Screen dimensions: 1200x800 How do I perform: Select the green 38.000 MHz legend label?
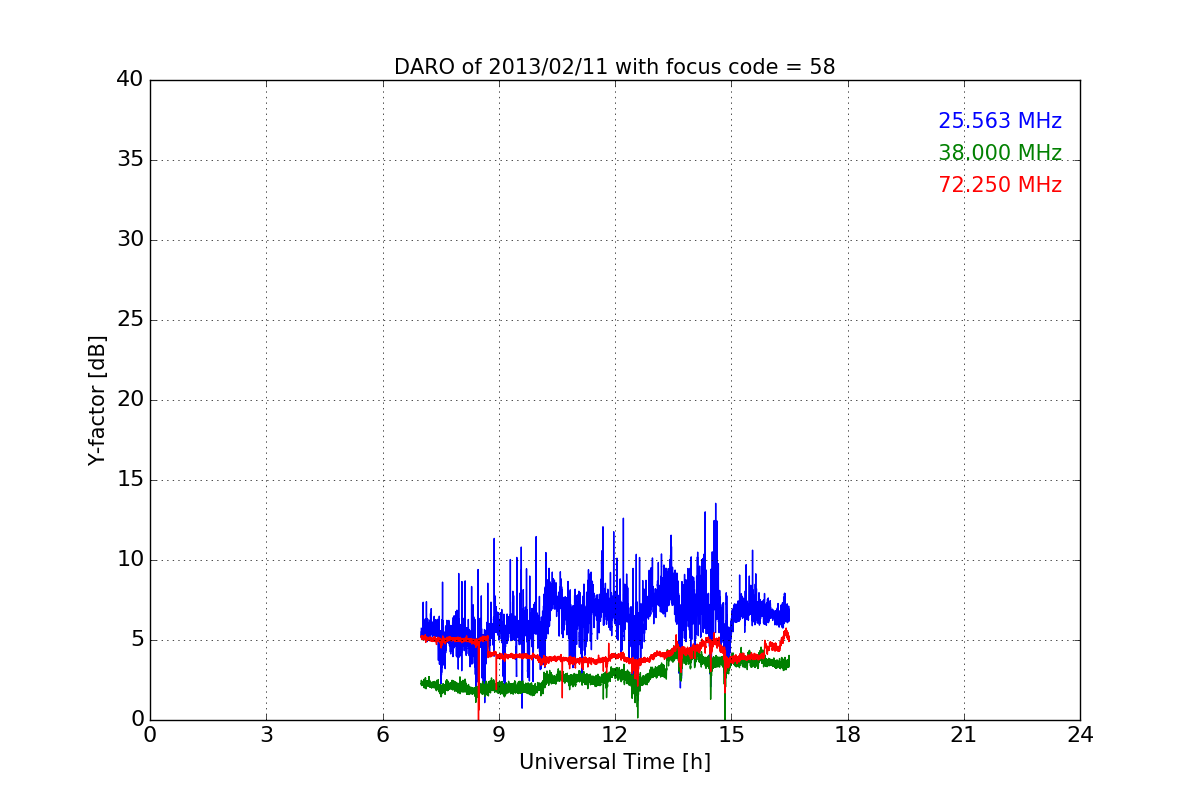1000,153
